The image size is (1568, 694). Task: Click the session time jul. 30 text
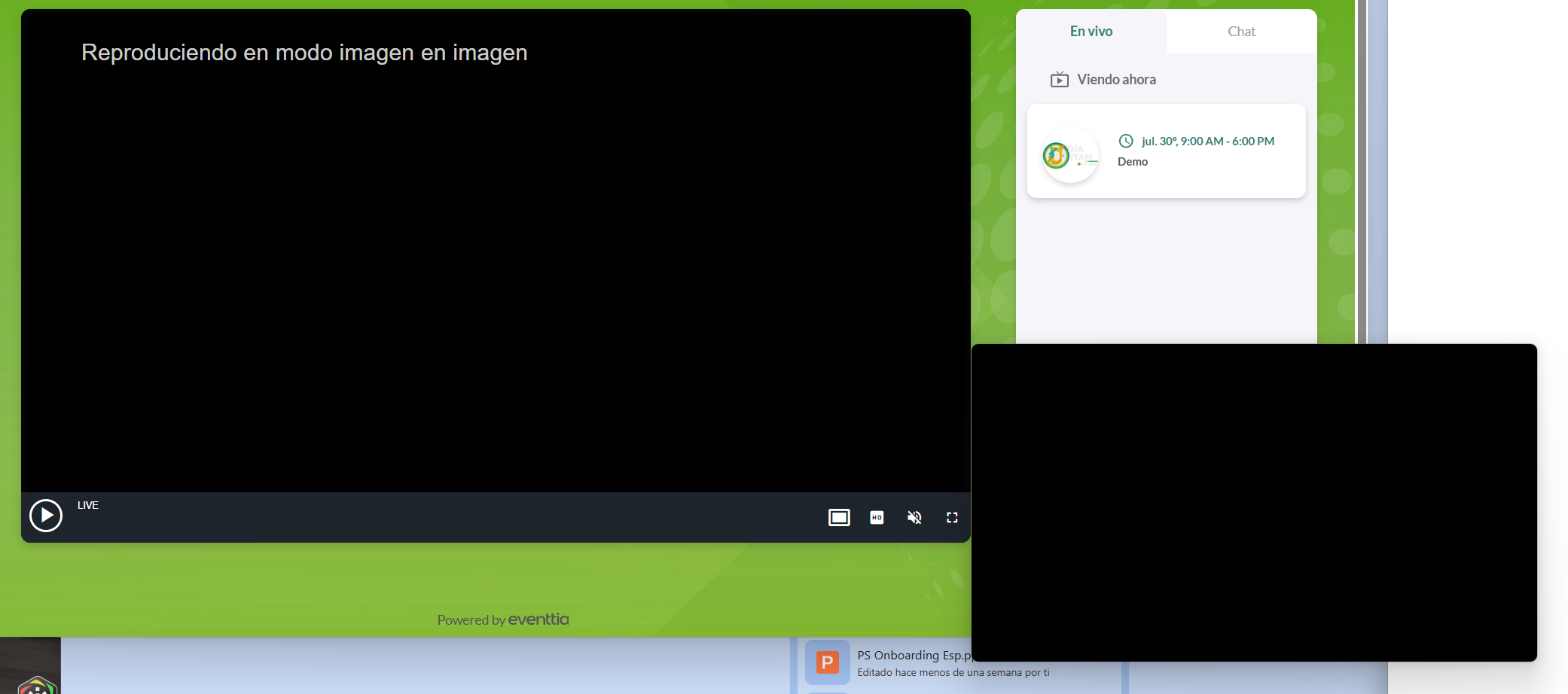pyautogui.click(x=1207, y=142)
